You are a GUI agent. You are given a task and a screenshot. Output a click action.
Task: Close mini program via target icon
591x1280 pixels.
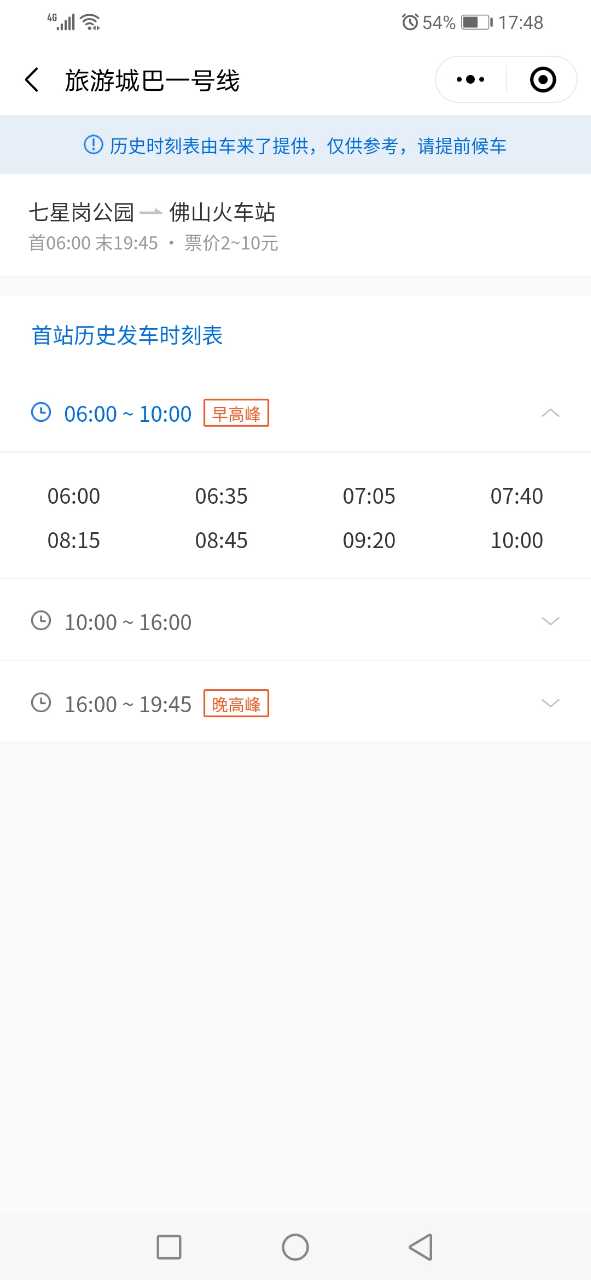[x=543, y=80]
